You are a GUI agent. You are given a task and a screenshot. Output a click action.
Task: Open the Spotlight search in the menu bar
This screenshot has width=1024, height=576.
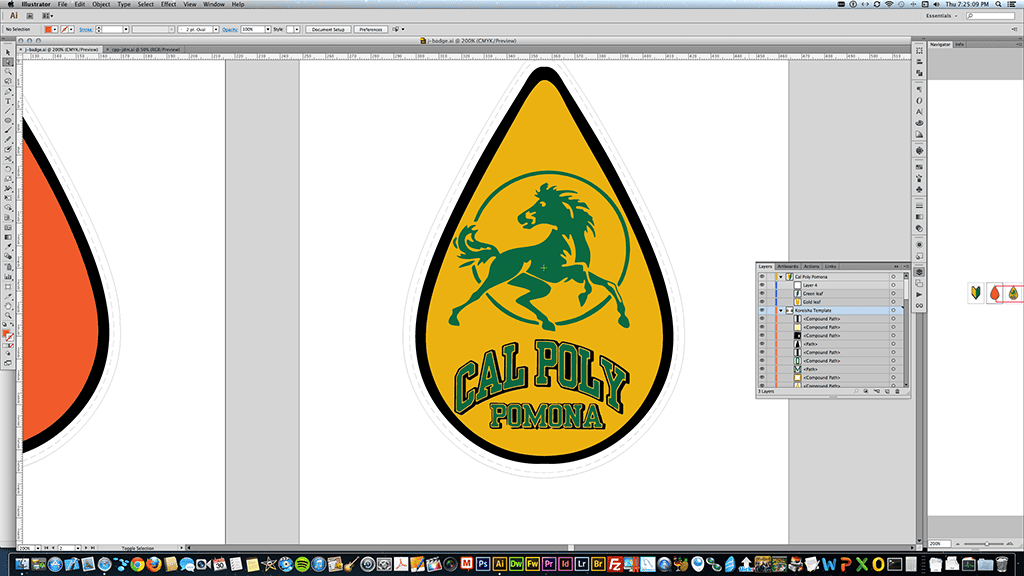pos(998,4)
